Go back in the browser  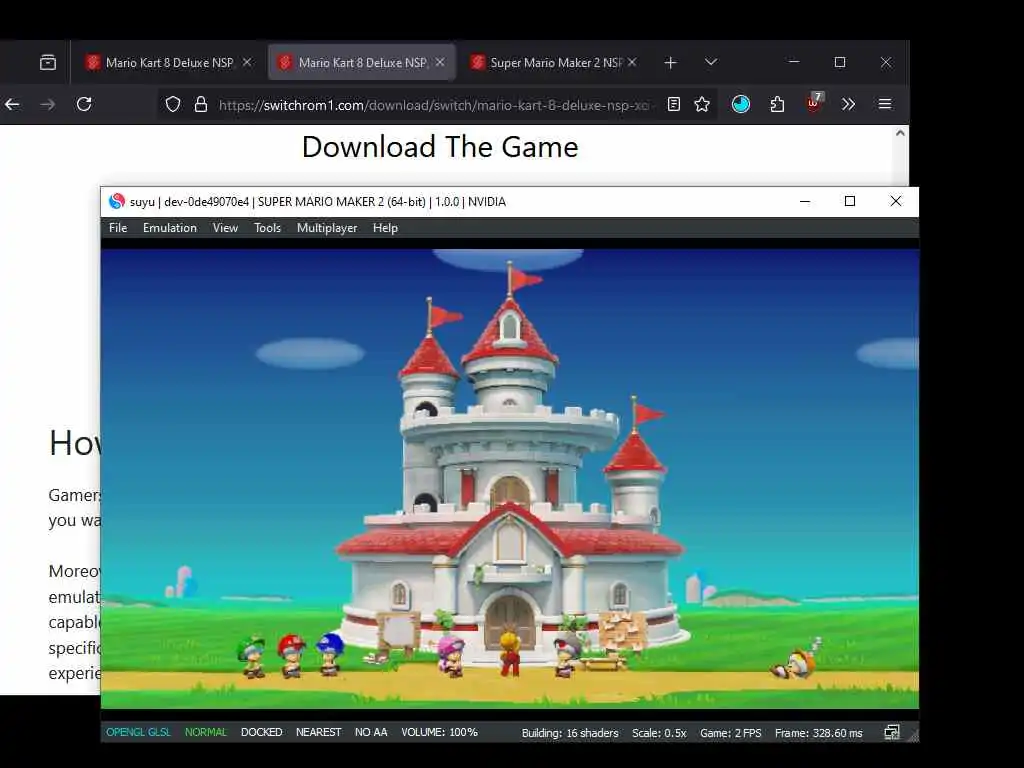pyautogui.click(x=12, y=104)
